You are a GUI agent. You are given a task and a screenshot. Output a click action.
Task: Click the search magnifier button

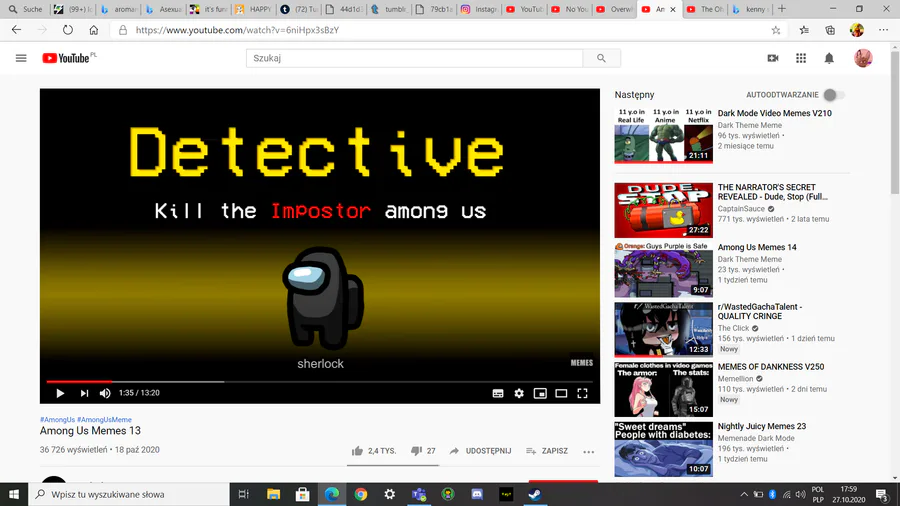click(x=601, y=58)
